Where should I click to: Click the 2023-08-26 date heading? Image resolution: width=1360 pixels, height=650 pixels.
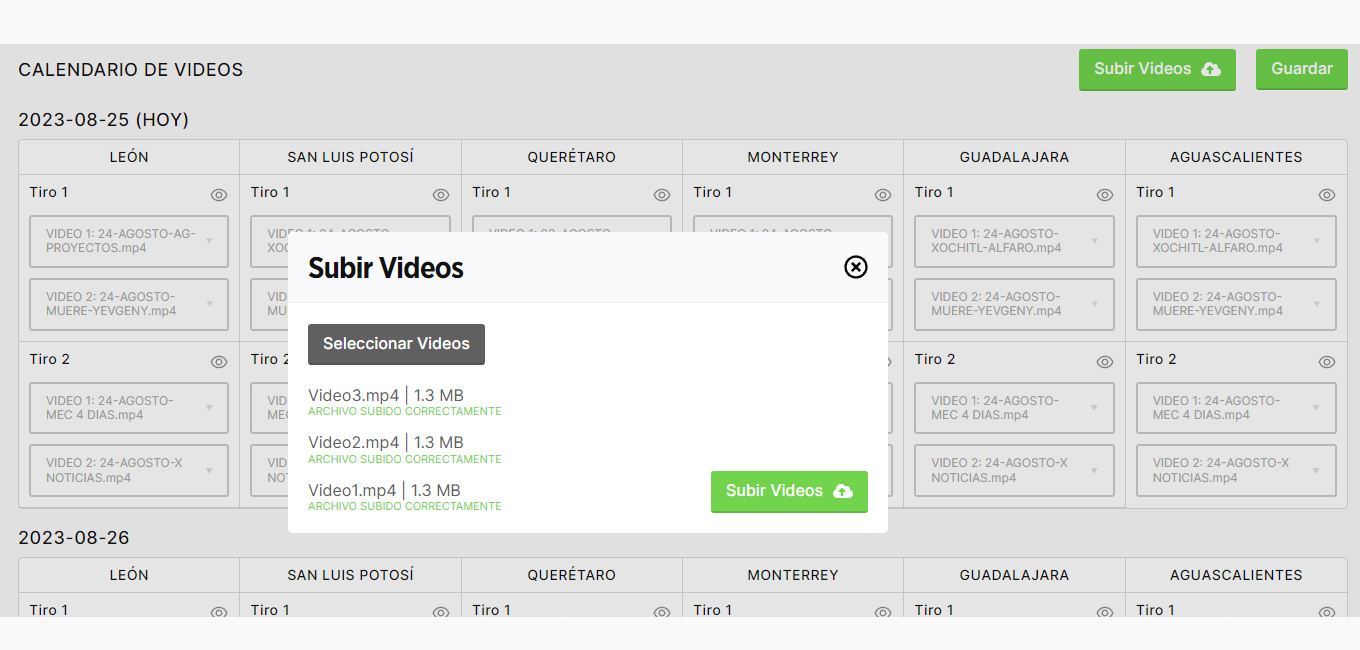coord(74,538)
